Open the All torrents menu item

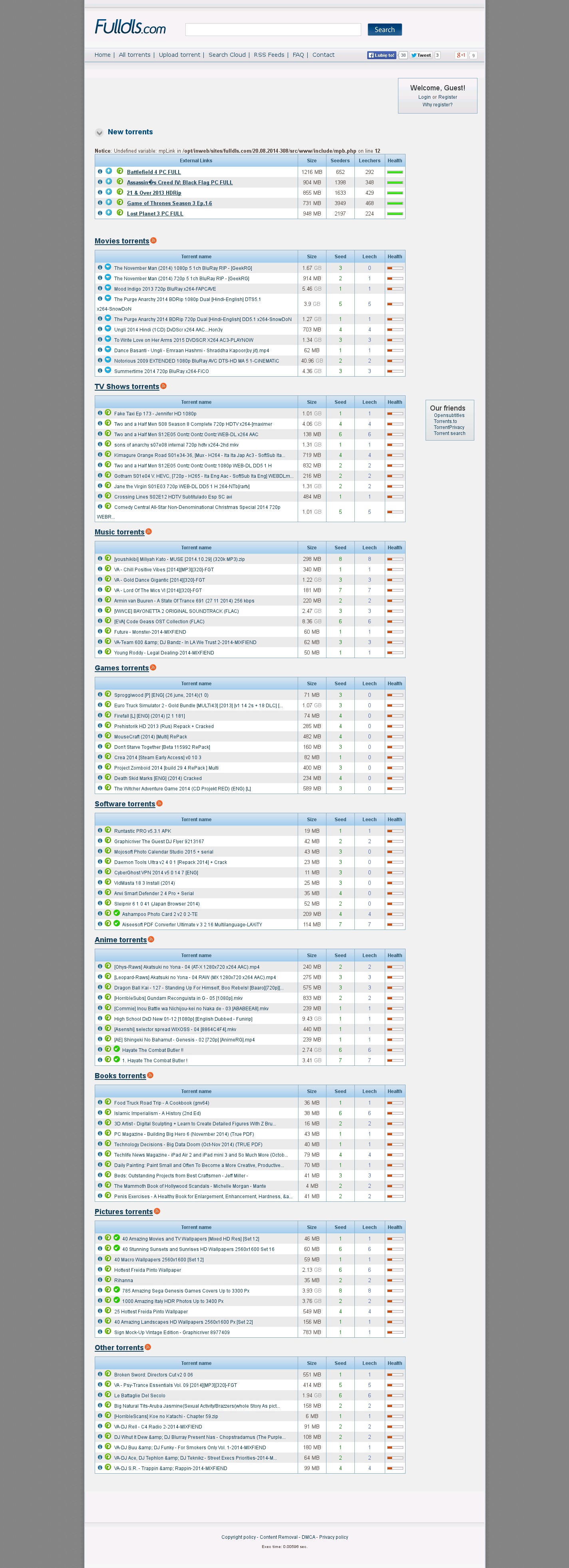point(135,55)
